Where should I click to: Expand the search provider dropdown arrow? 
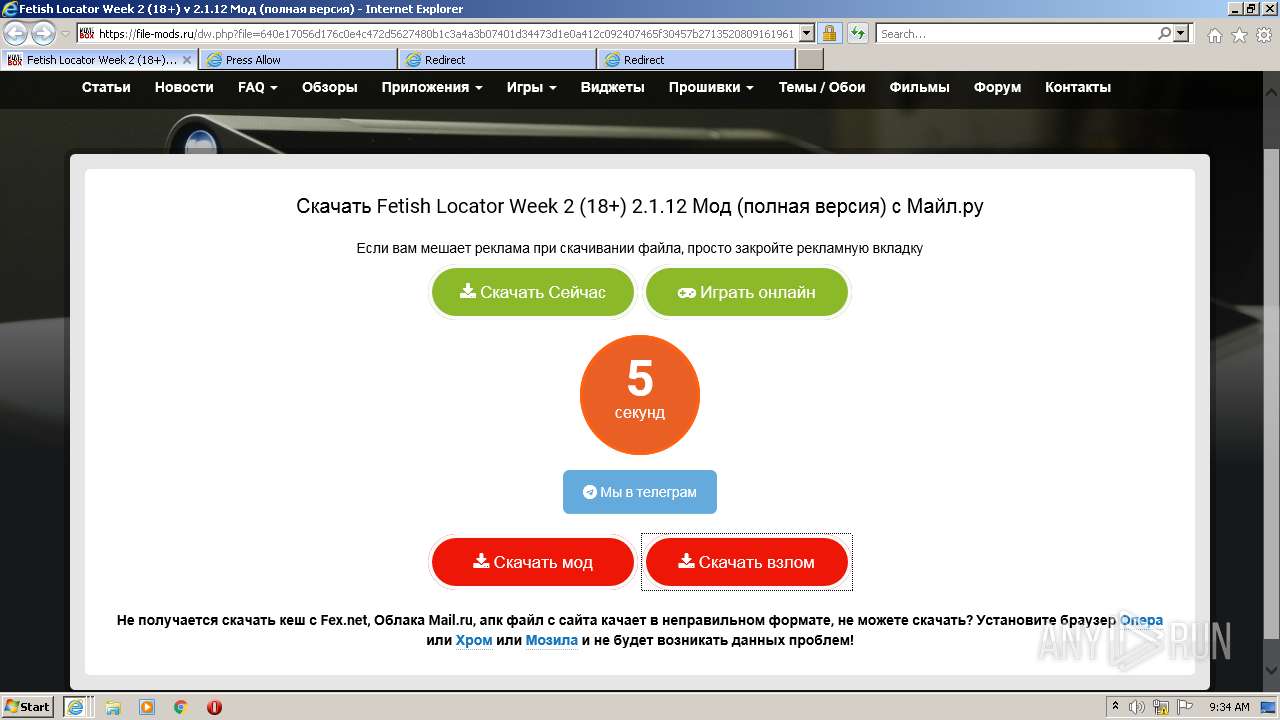1181,34
